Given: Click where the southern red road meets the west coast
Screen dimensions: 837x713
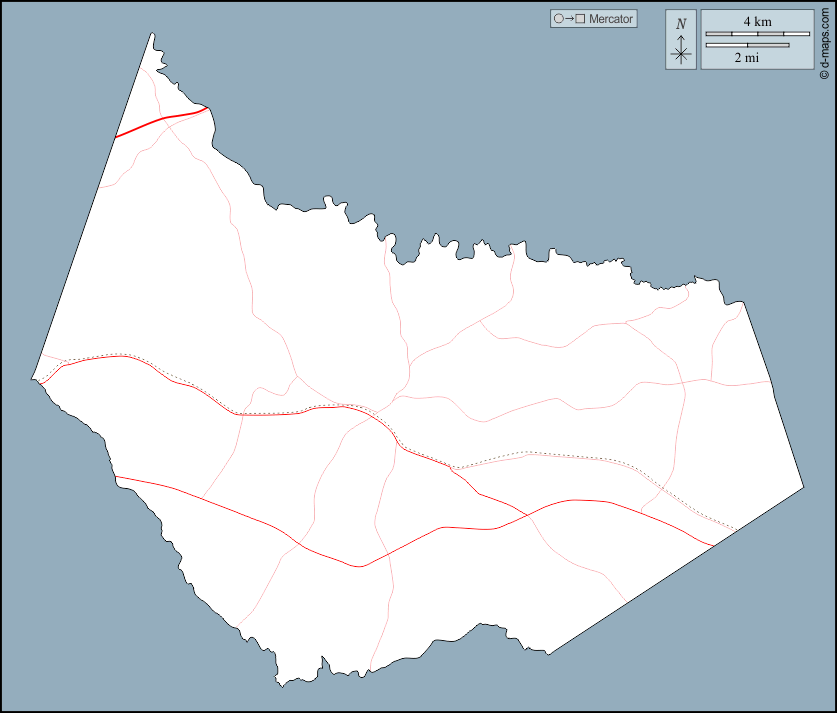Looking at the screenshot, I should pos(117,478).
